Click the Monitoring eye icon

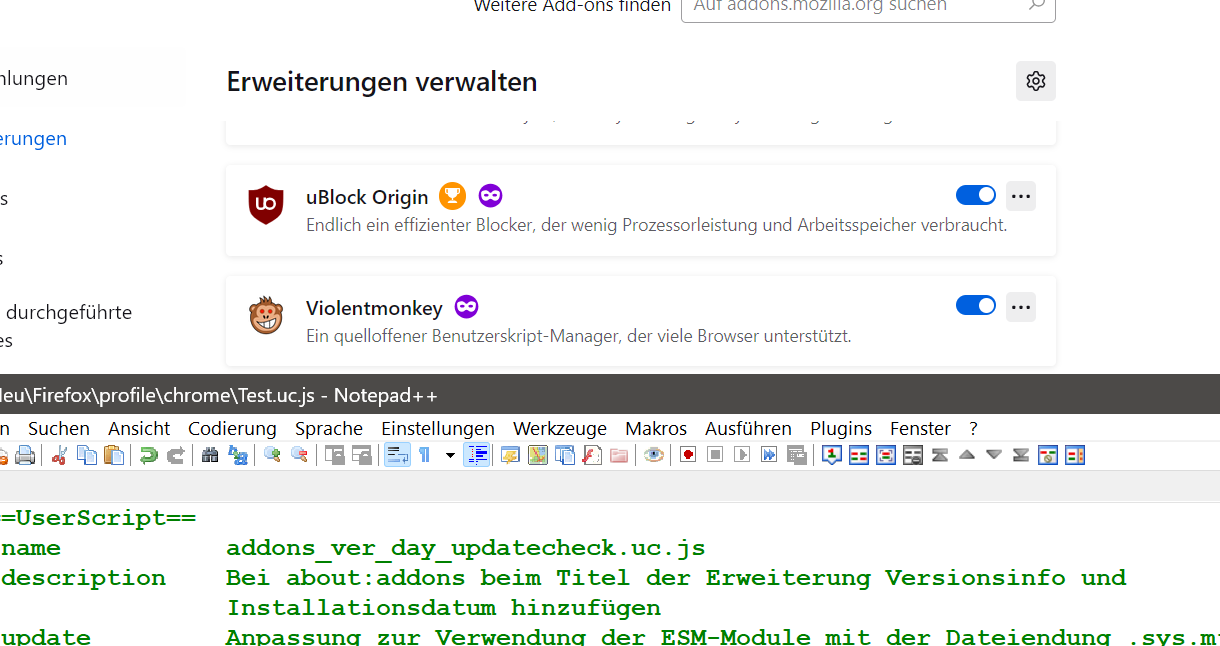pos(654,455)
